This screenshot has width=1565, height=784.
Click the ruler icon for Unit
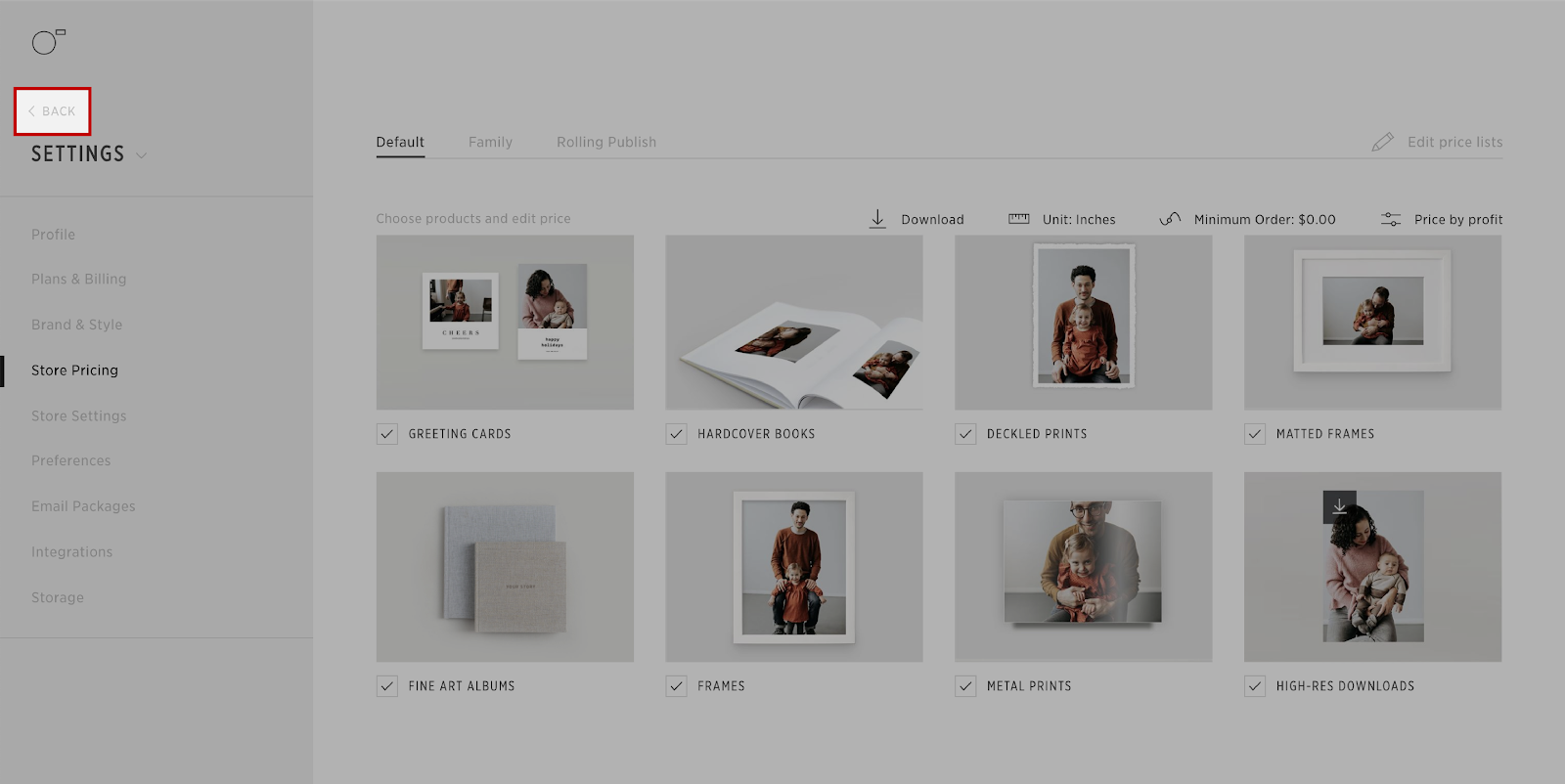click(x=1019, y=219)
